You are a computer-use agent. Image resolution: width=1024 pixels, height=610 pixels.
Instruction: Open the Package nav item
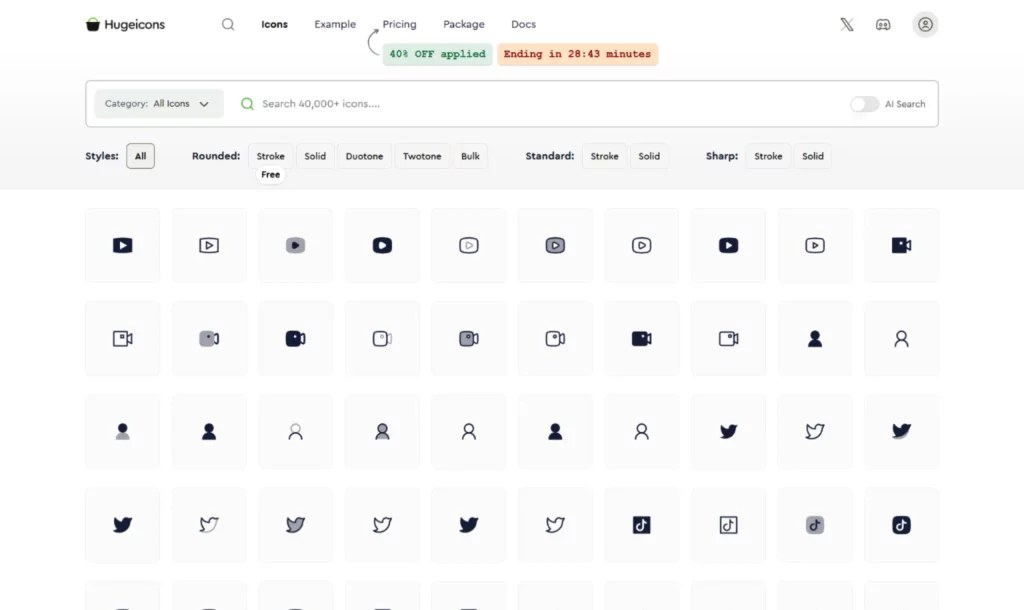pyautogui.click(x=464, y=24)
